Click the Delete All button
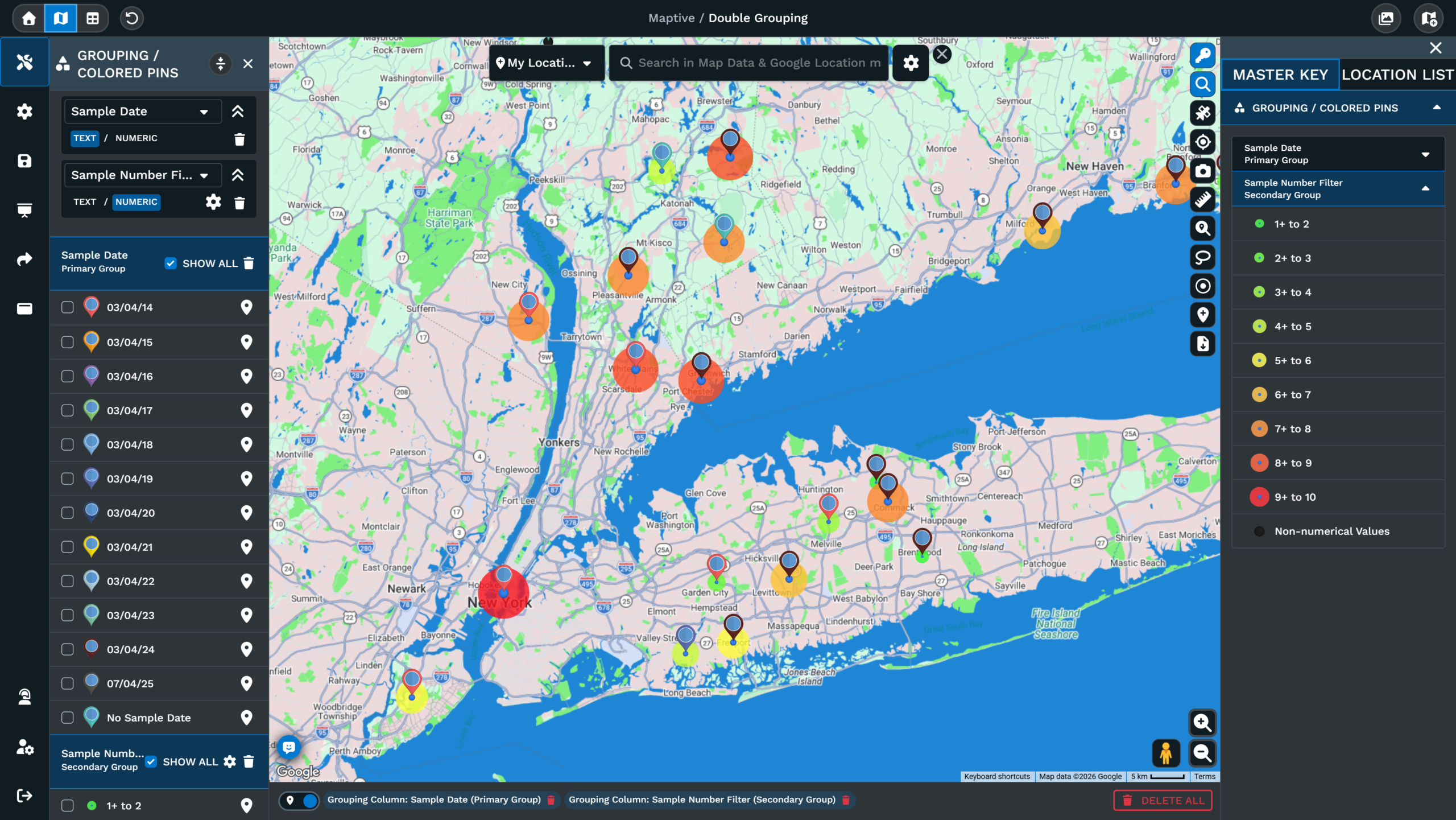This screenshot has height=820, width=1456. click(x=1163, y=801)
